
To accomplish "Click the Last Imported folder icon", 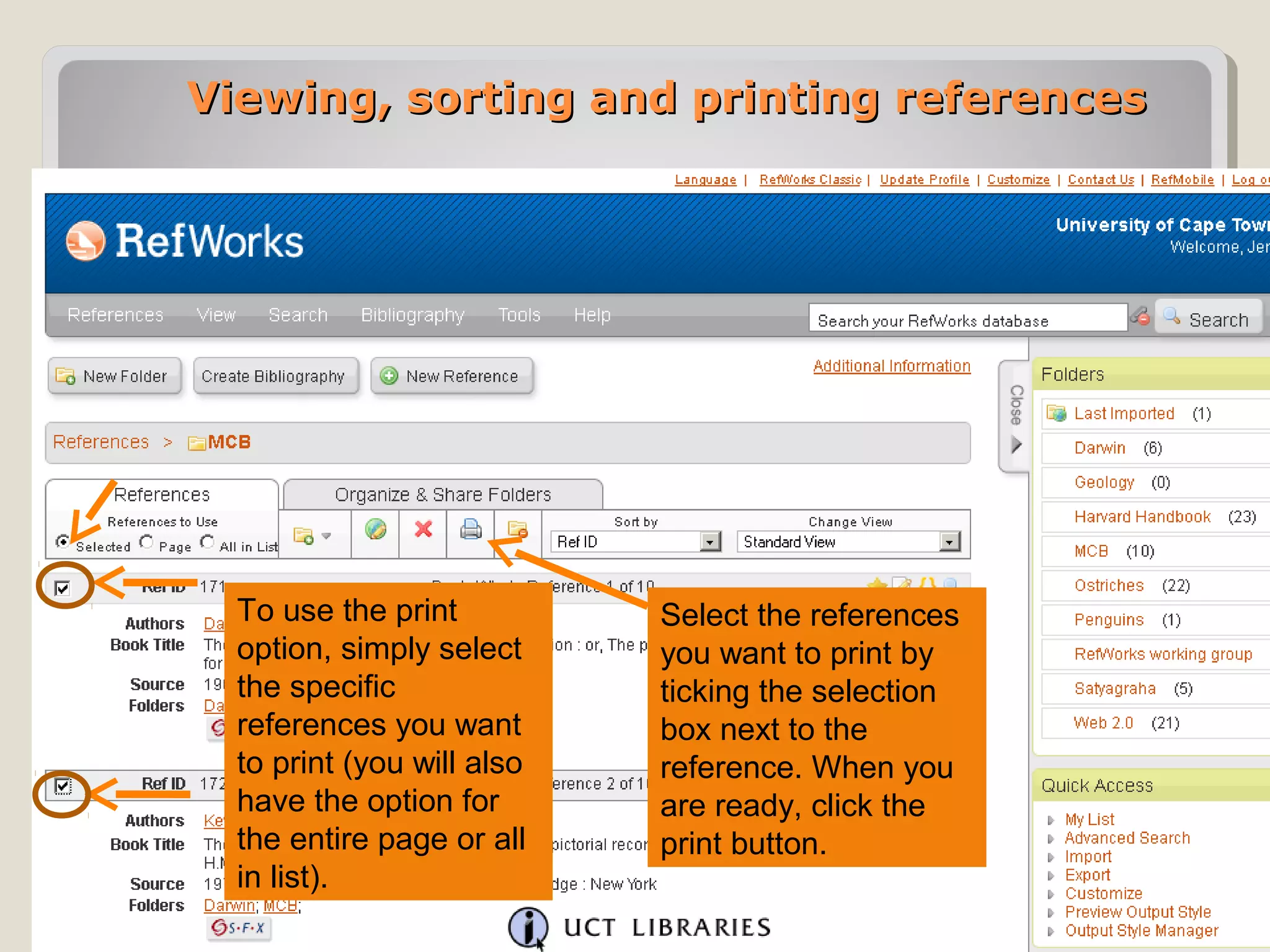I will (1056, 413).
